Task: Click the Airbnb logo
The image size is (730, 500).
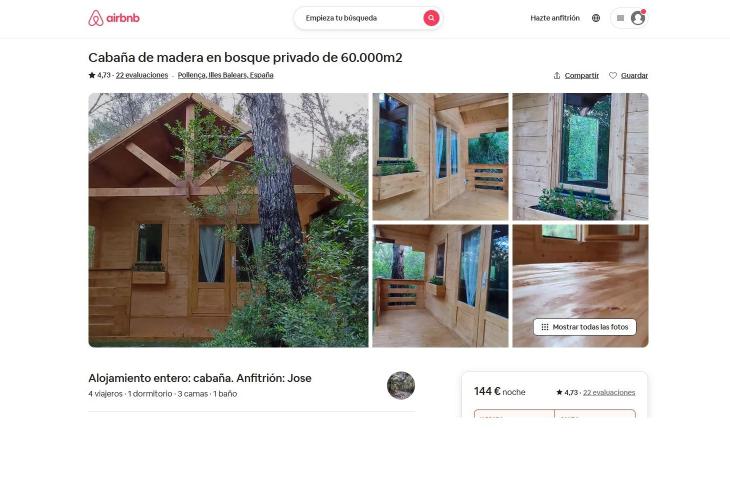Action: coord(114,18)
